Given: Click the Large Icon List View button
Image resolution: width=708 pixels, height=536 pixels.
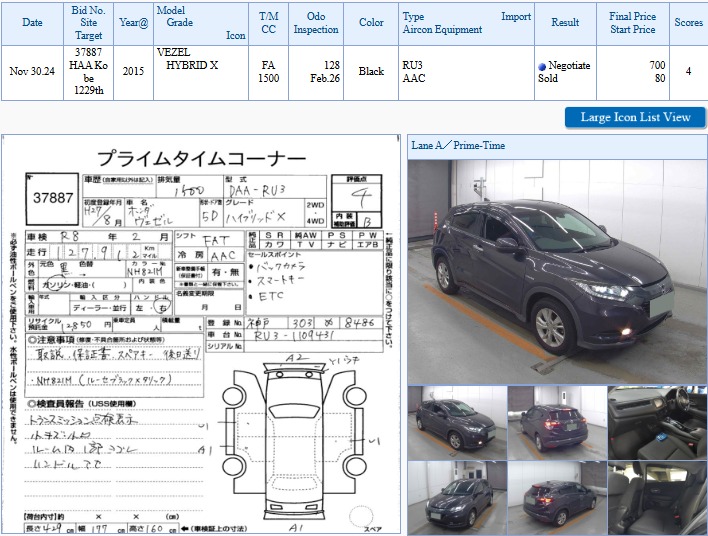Looking at the screenshot, I should (635, 117).
